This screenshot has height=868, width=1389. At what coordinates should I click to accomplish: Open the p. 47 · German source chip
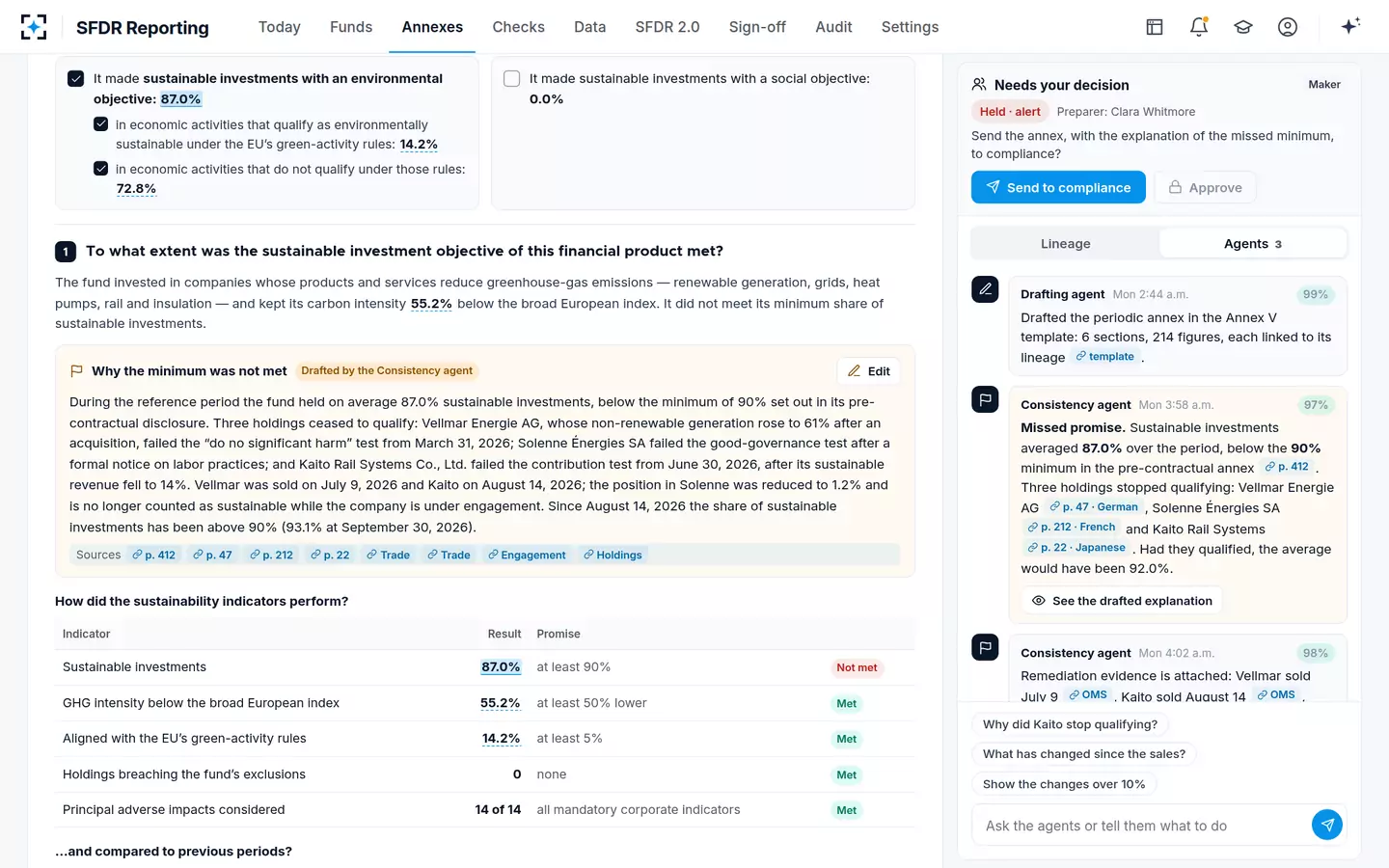pos(1094,507)
